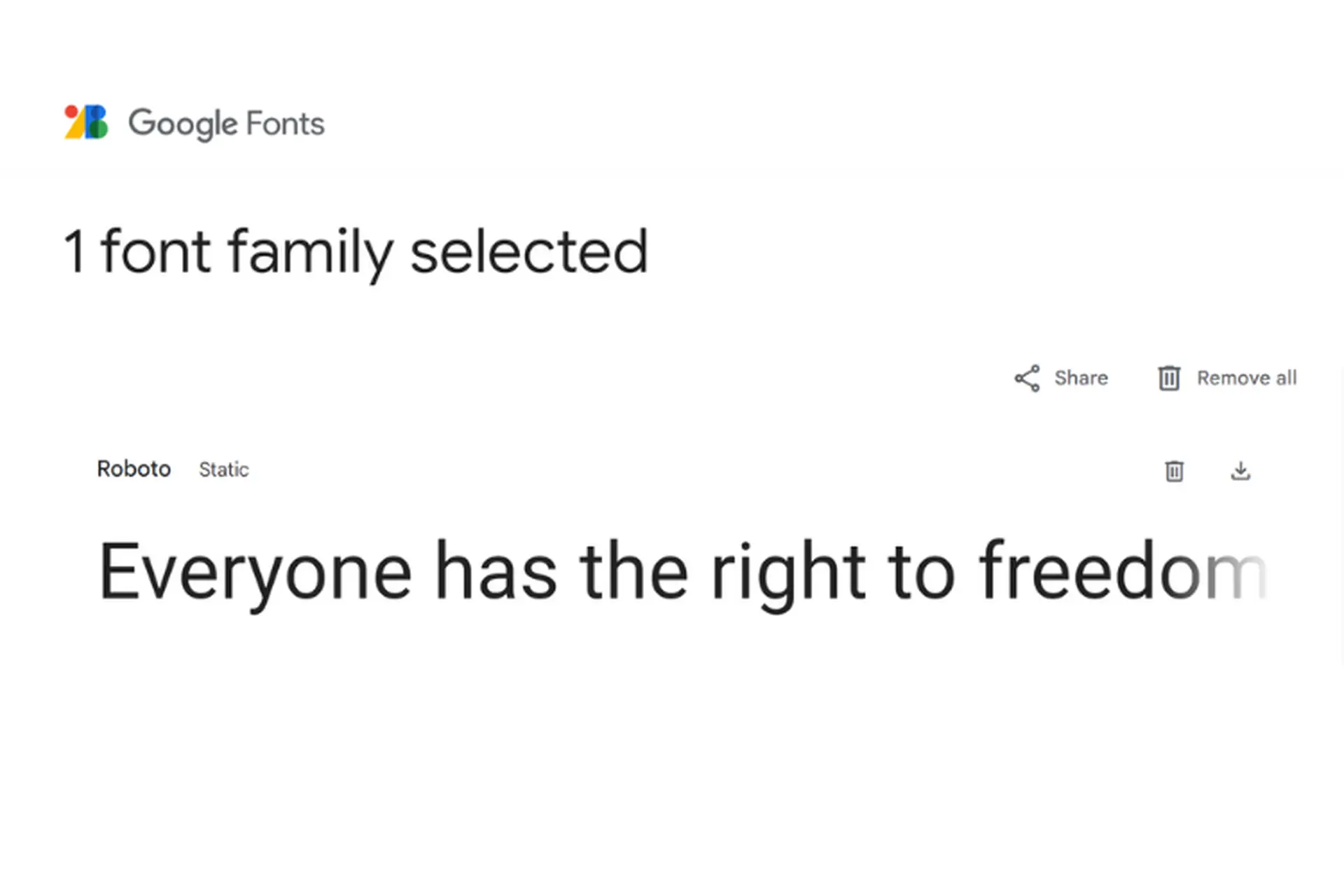Click the word 'the' in Roboto preview
The image size is (1344, 896).
pyautogui.click(x=633, y=573)
